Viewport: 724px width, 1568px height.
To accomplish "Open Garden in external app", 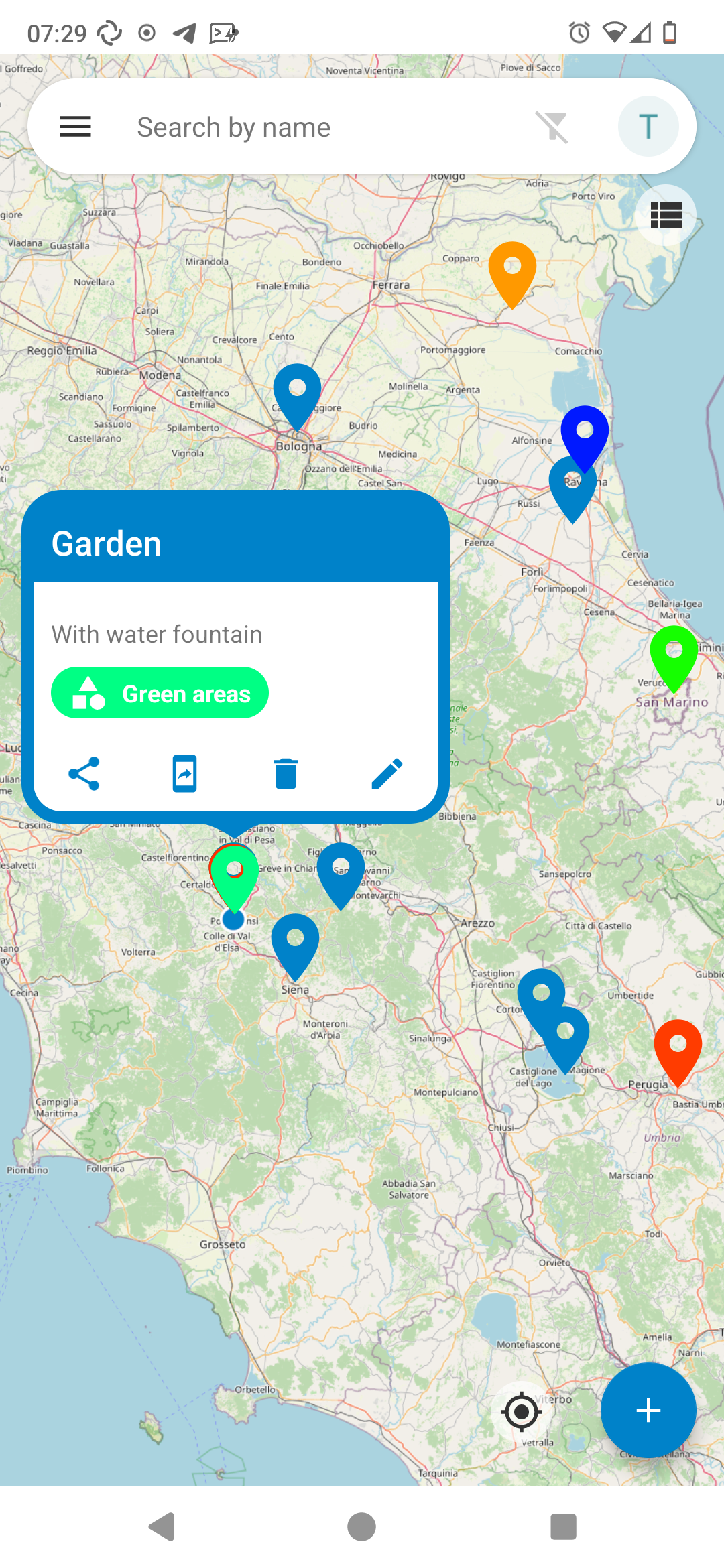I will [185, 774].
